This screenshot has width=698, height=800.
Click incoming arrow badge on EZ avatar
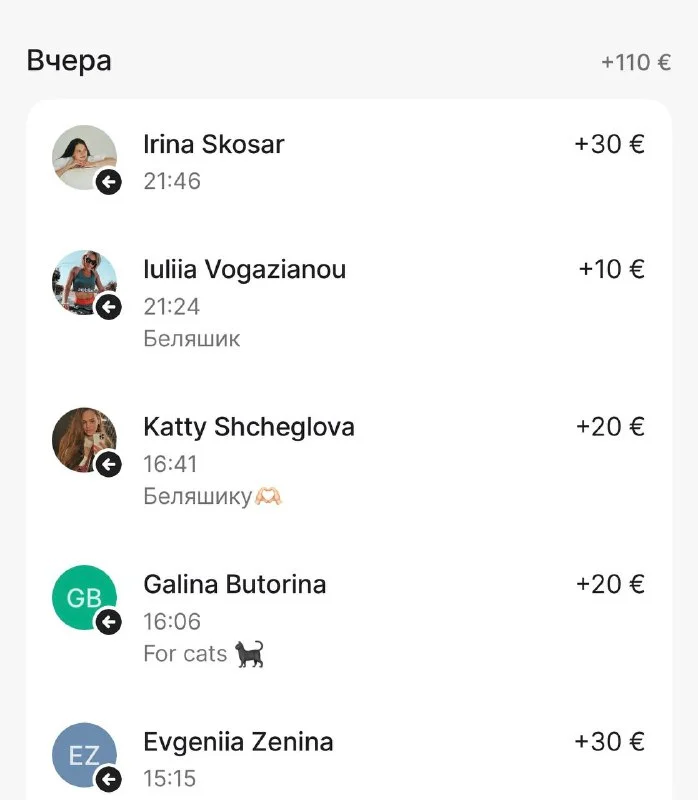[x=108, y=779]
